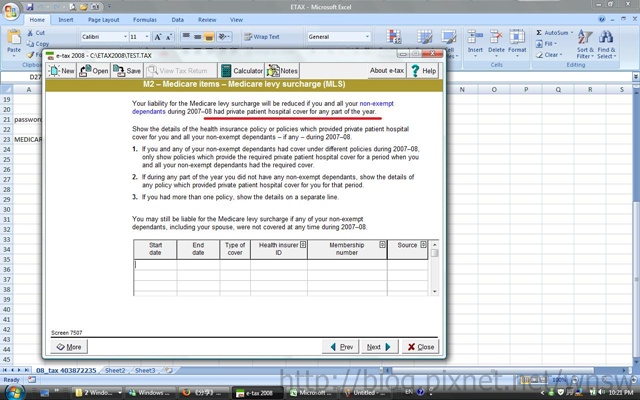This screenshot has width=640, height=400.
Task: Switch to the Sheet2 worksheet tab
Action: [115, 371]
